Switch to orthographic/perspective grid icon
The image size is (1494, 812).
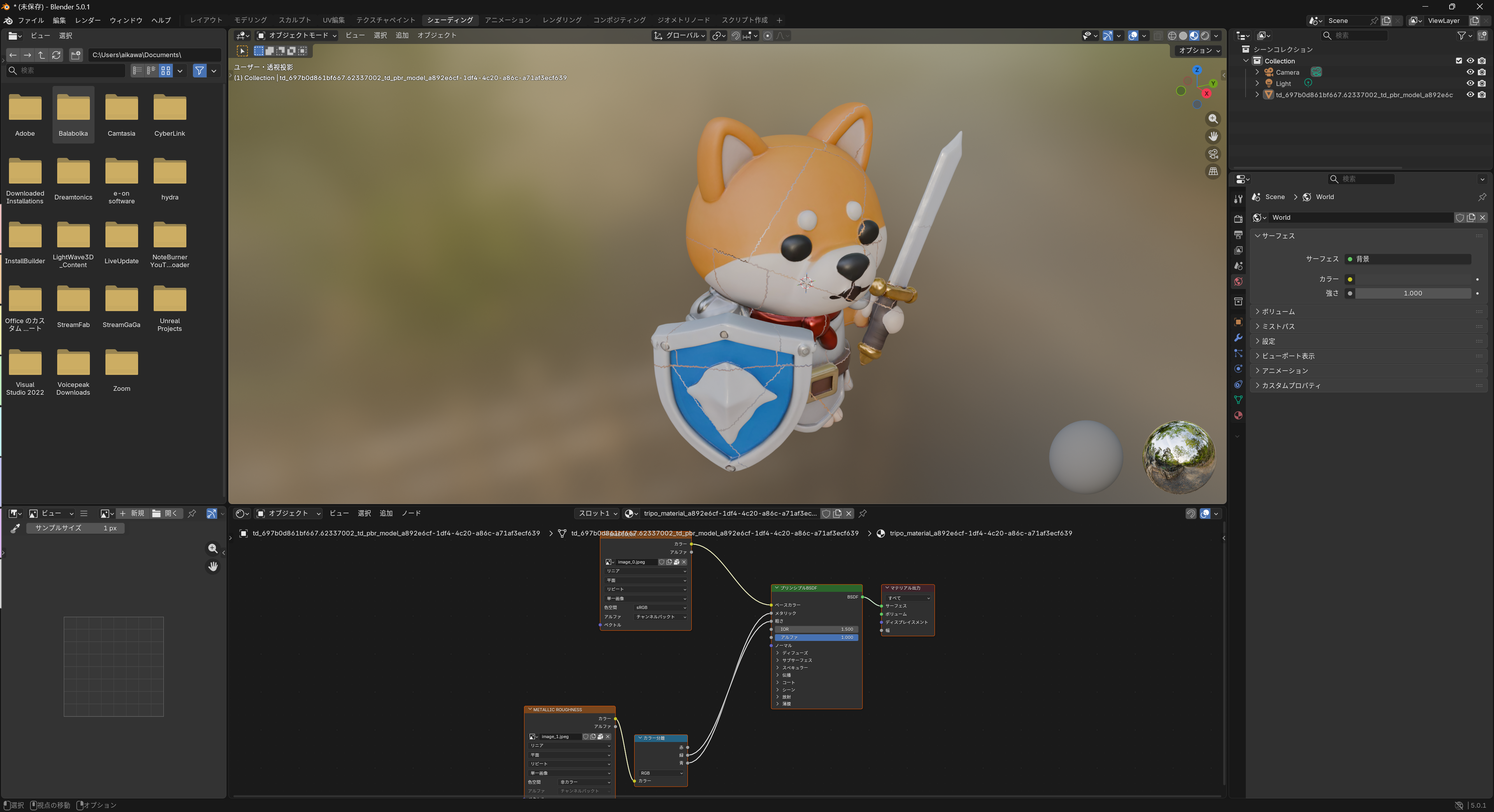(x=1213, y=171)
